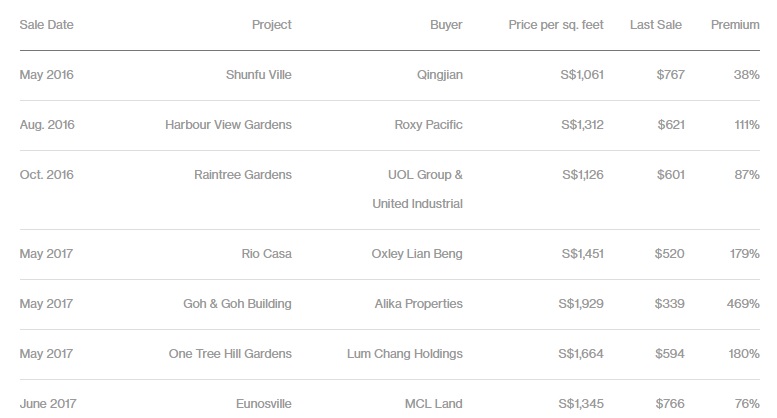Screen dimensions: 777x418
Task: Click the Roxy Pacific buyer name
Action: point(429,125)
